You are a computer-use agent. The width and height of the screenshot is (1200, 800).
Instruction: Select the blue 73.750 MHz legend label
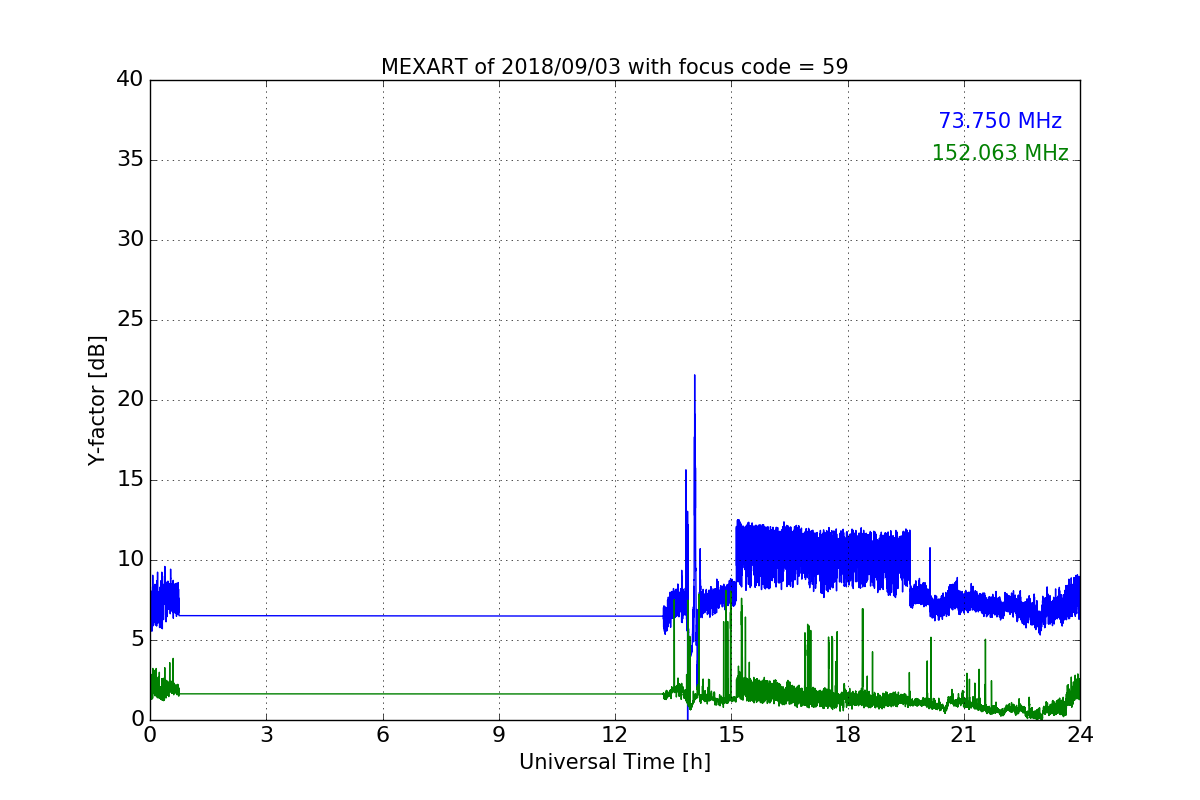[1000, 121]
